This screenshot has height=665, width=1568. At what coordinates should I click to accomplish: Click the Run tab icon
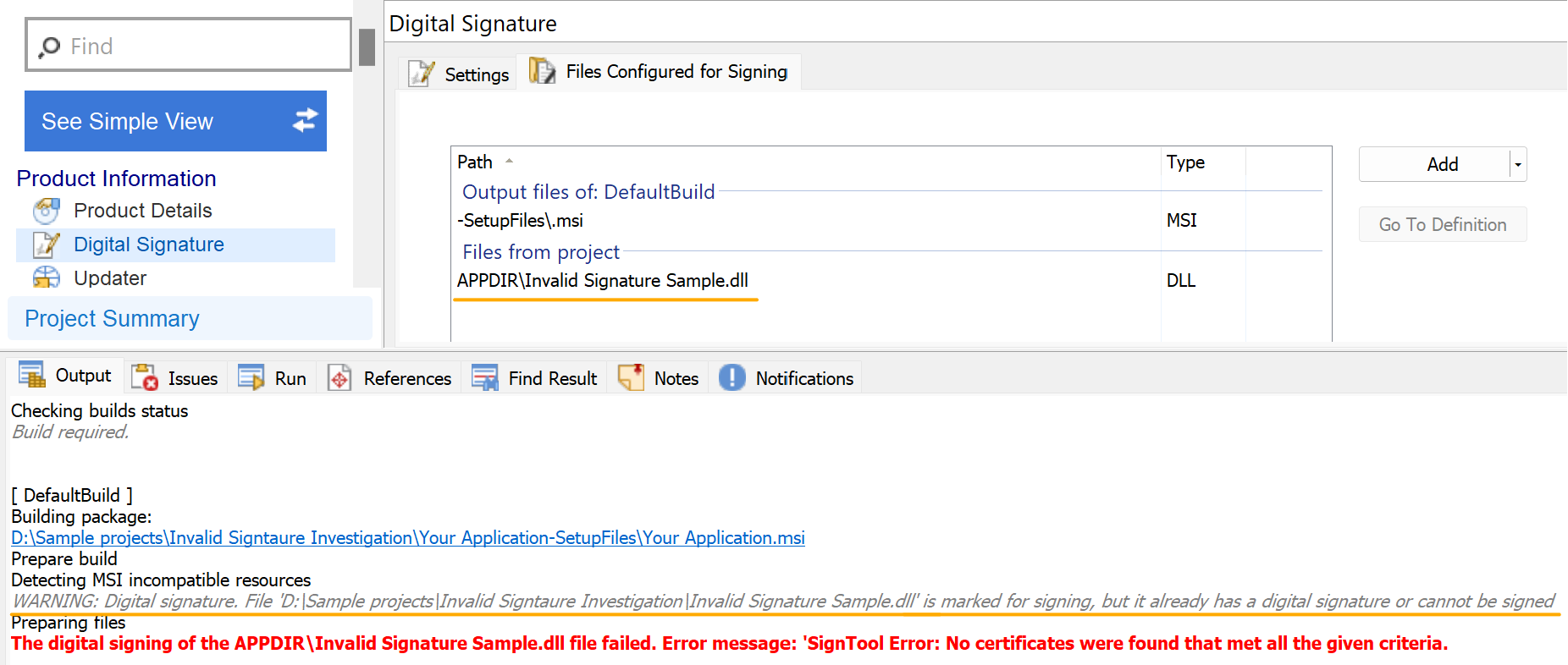tap(251, 377)
